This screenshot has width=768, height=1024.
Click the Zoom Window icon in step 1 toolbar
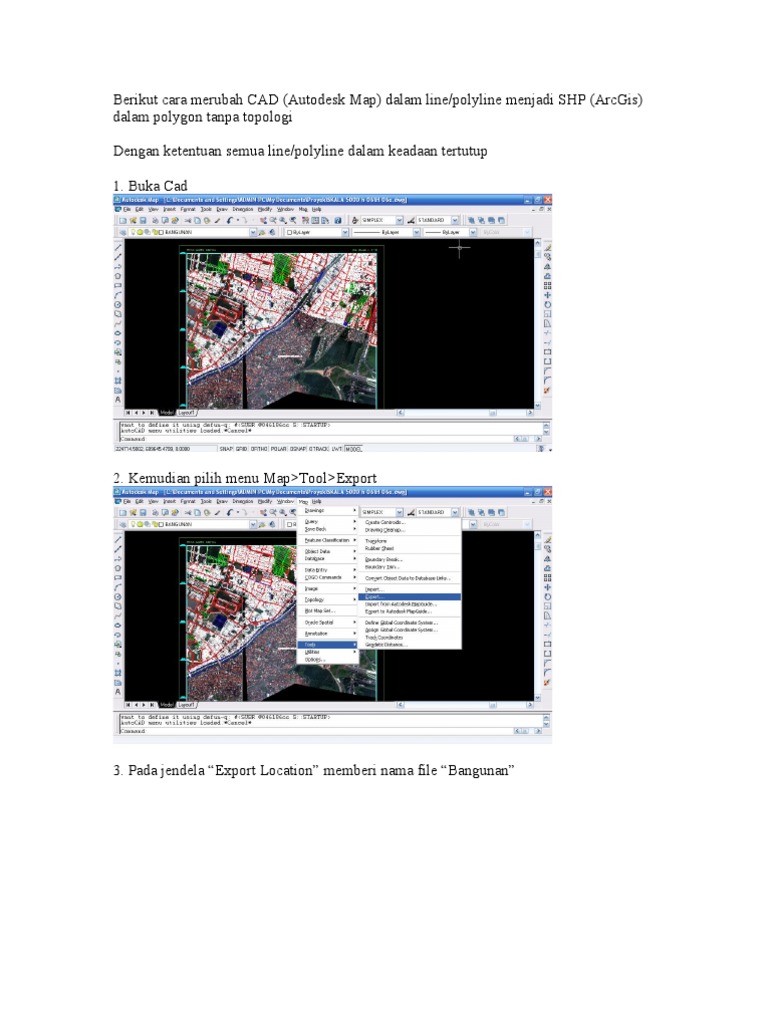coord(283,221)
